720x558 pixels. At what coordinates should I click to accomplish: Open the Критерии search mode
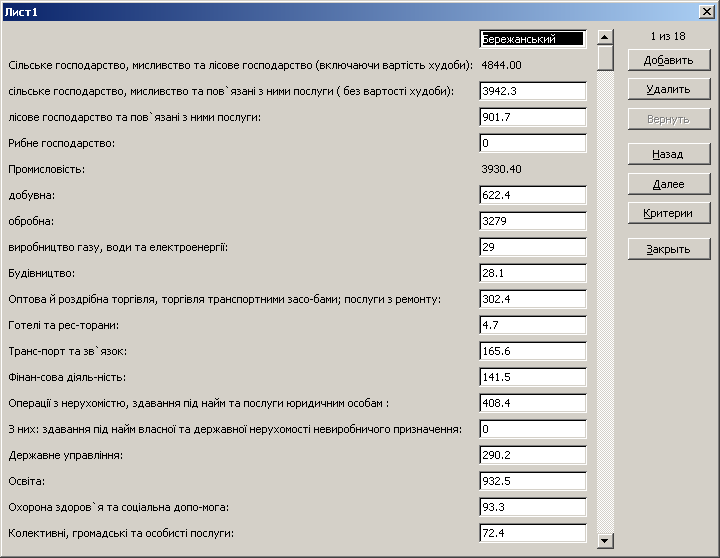point(669,213)
